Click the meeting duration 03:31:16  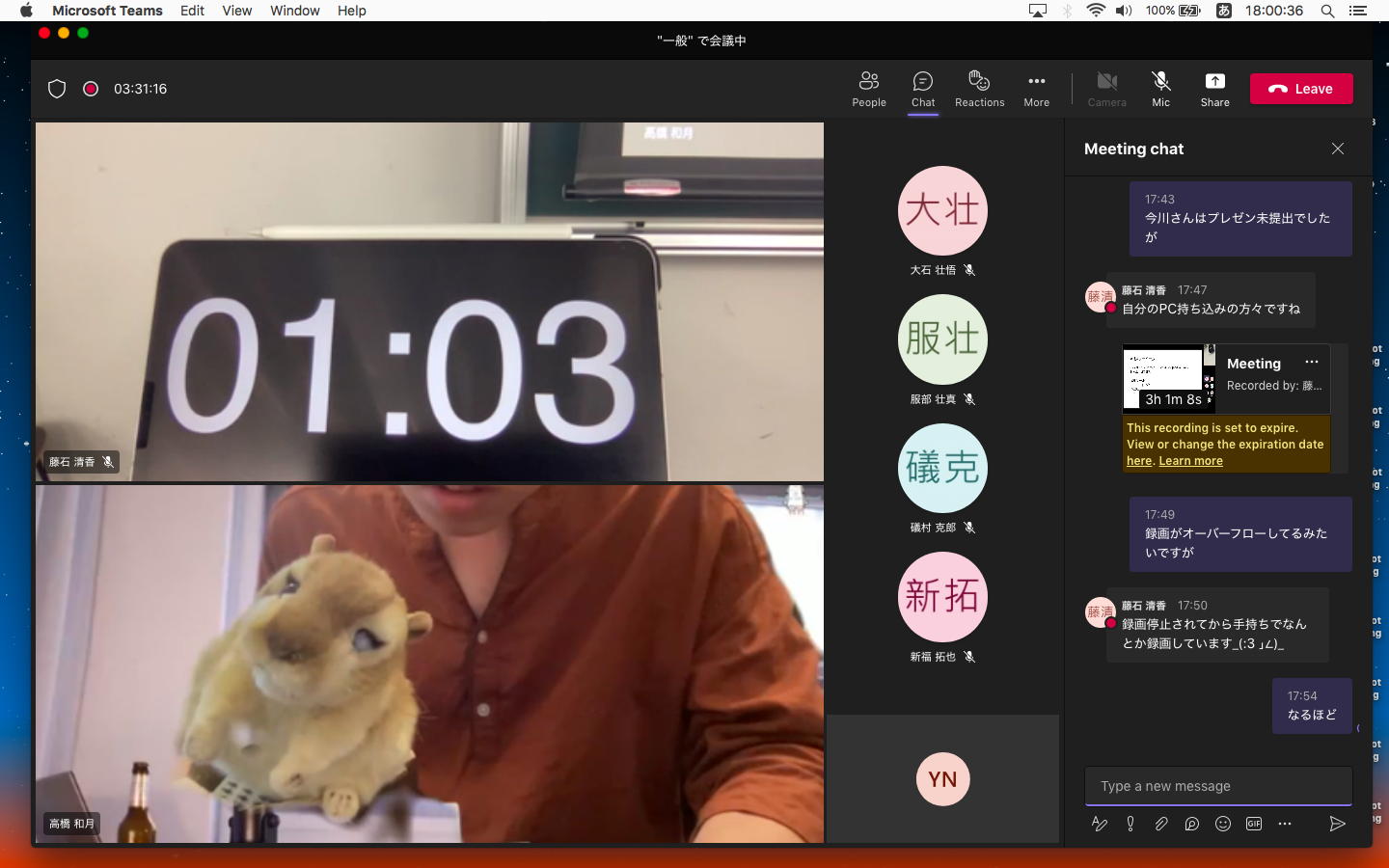(141, 89)
